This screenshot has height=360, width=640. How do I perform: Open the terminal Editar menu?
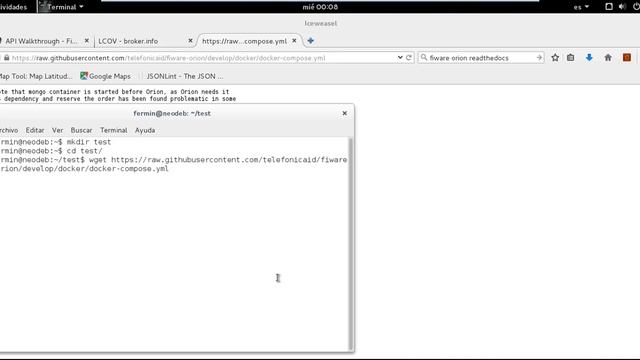click(x=35, y=130)
